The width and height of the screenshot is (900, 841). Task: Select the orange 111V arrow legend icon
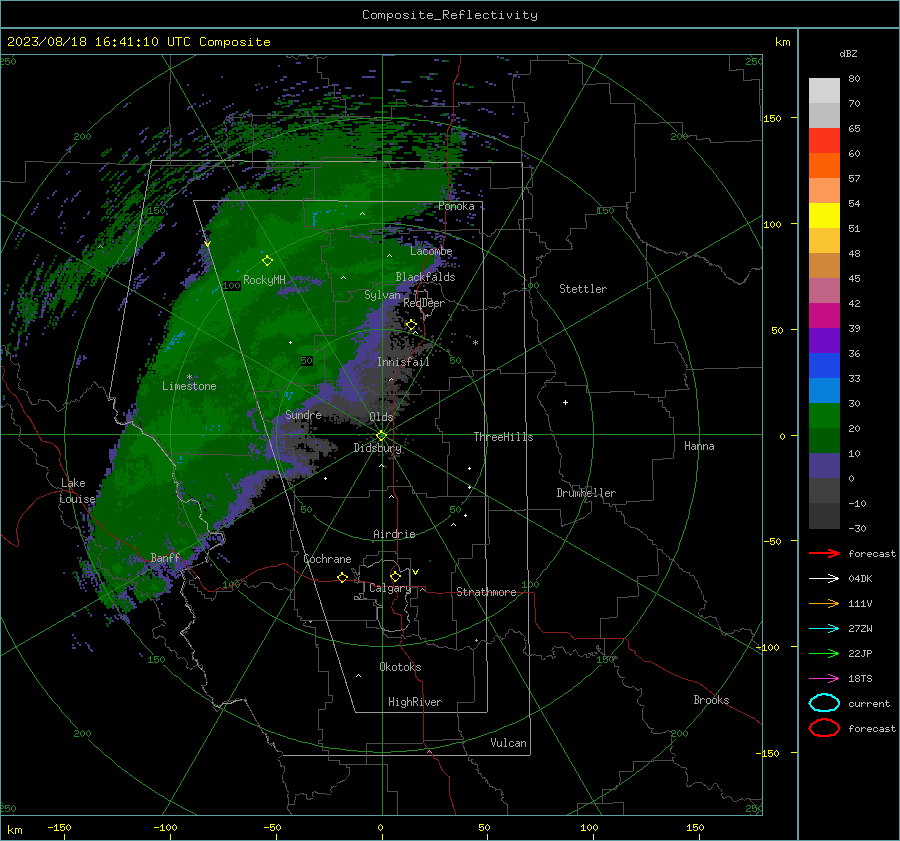point(824,603)
